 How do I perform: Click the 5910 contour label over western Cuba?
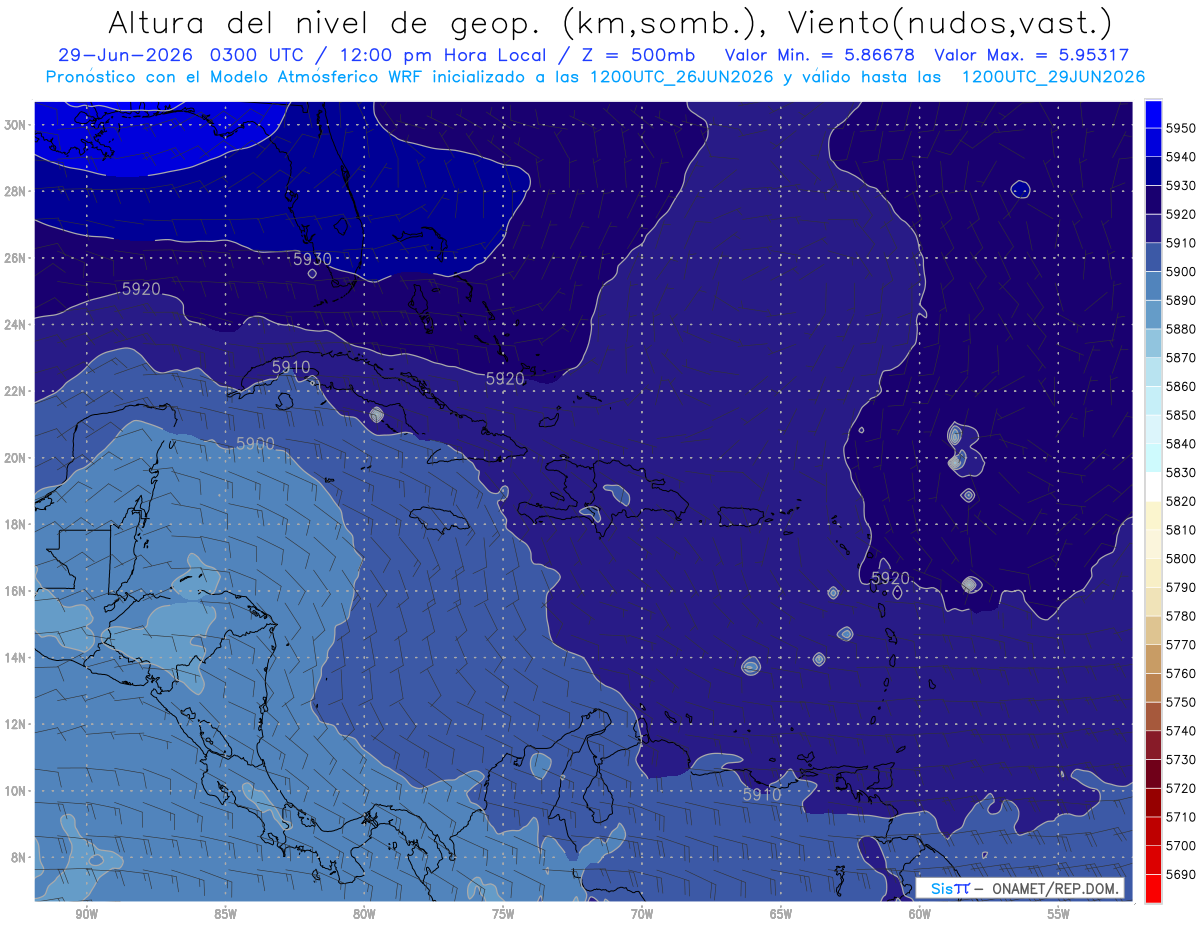point(291,368)
